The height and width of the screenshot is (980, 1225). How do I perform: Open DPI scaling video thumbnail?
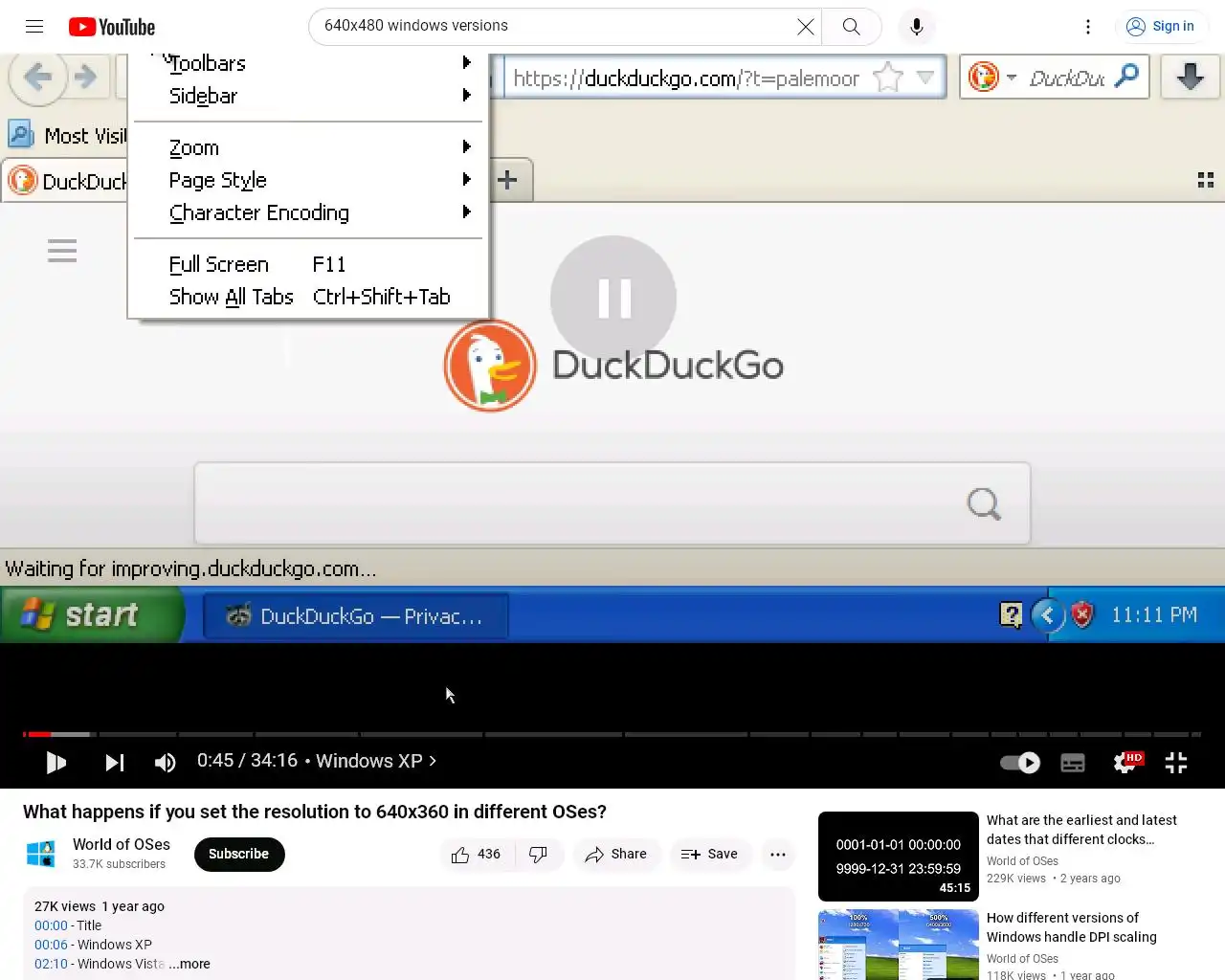(x=899, y=945)
